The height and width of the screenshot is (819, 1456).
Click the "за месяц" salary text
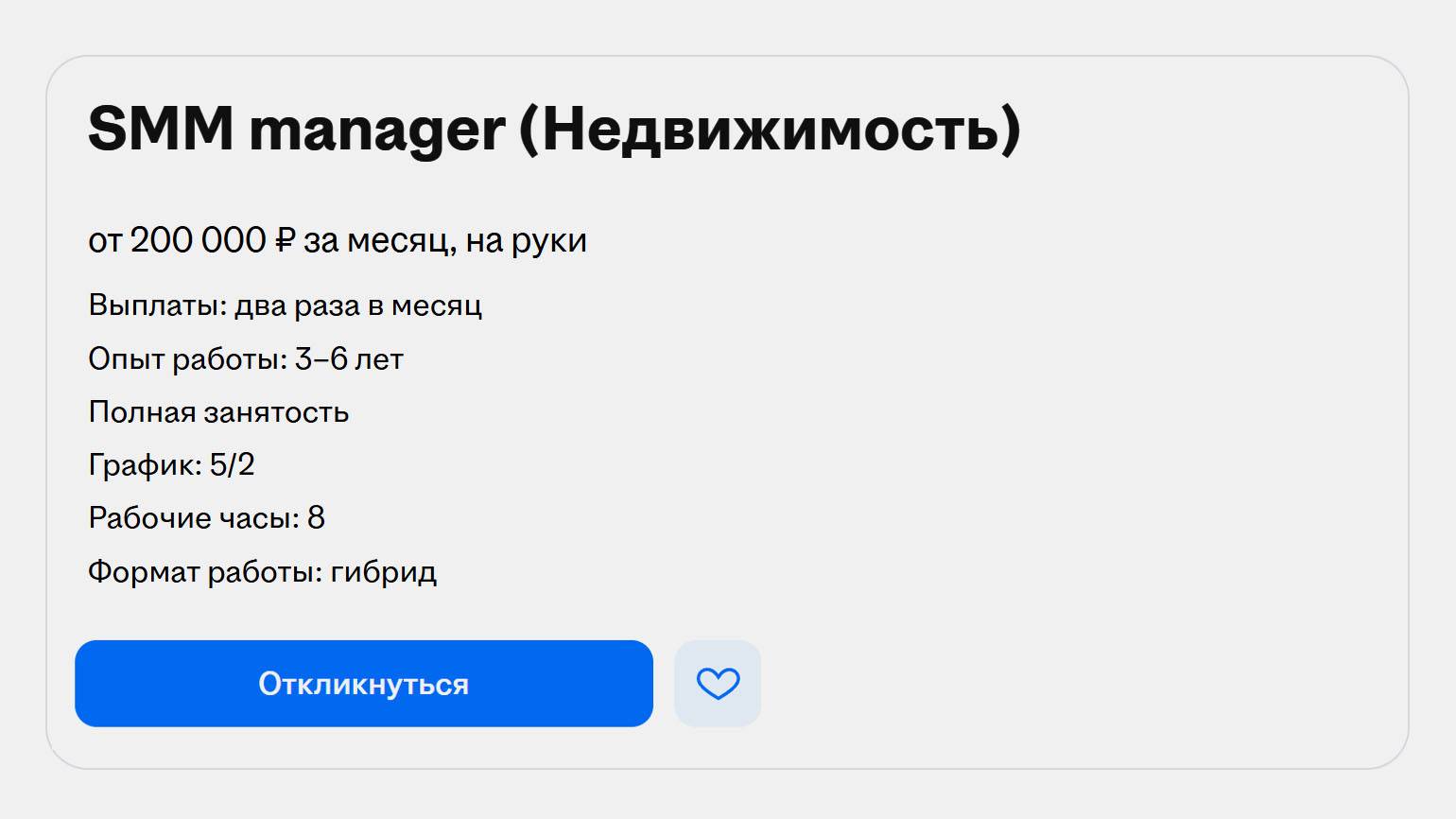(378, 240)
